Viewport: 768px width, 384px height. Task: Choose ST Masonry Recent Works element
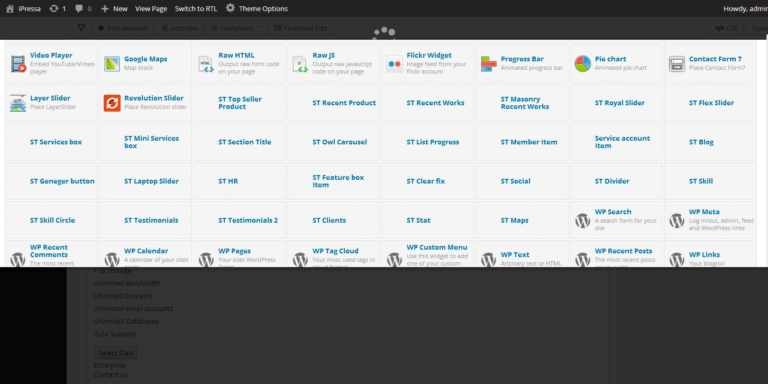click(x=522, y=103)
